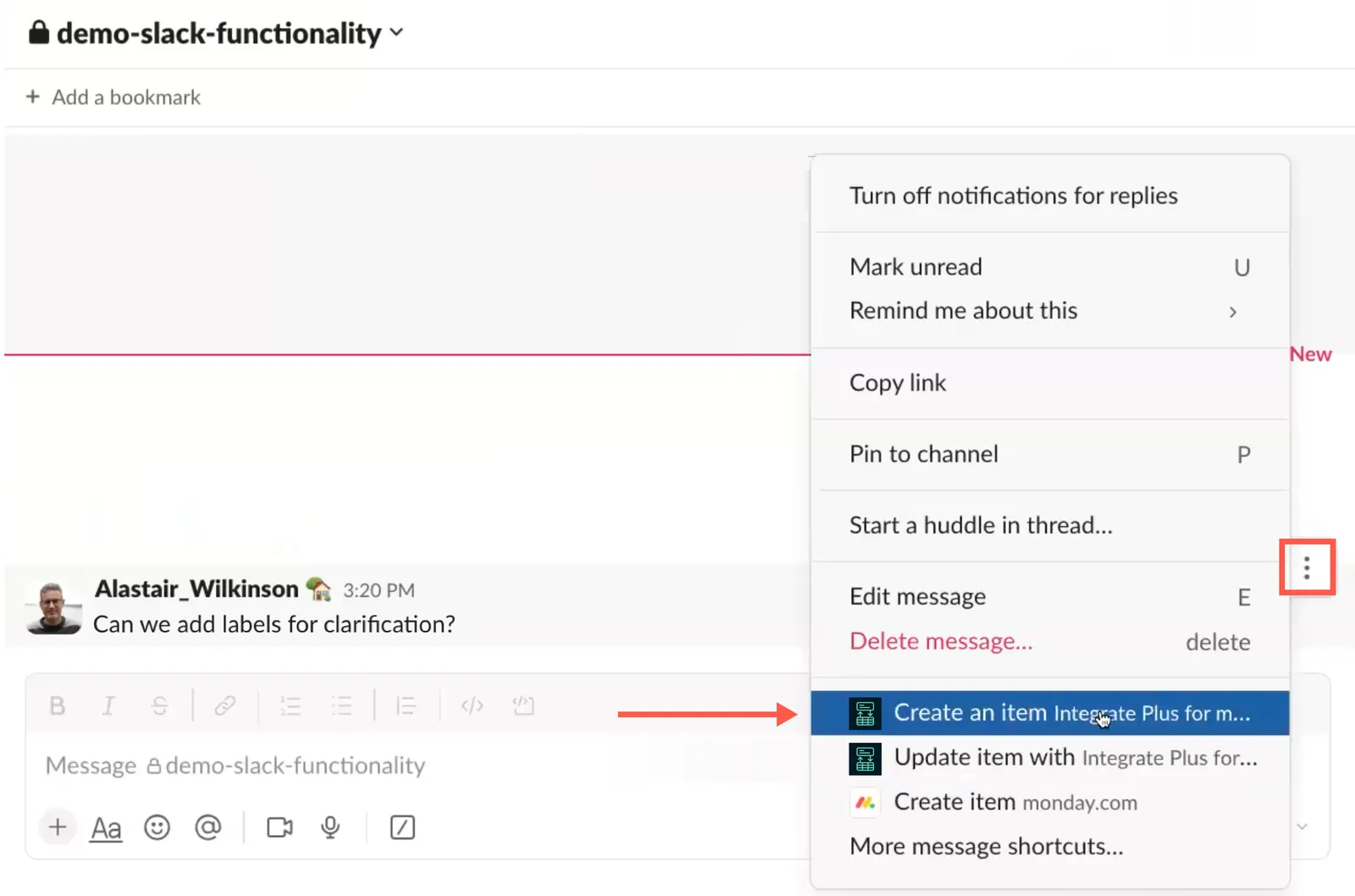Open Alastair_Wilkinson's profile from name

click(x=196, y=589)
